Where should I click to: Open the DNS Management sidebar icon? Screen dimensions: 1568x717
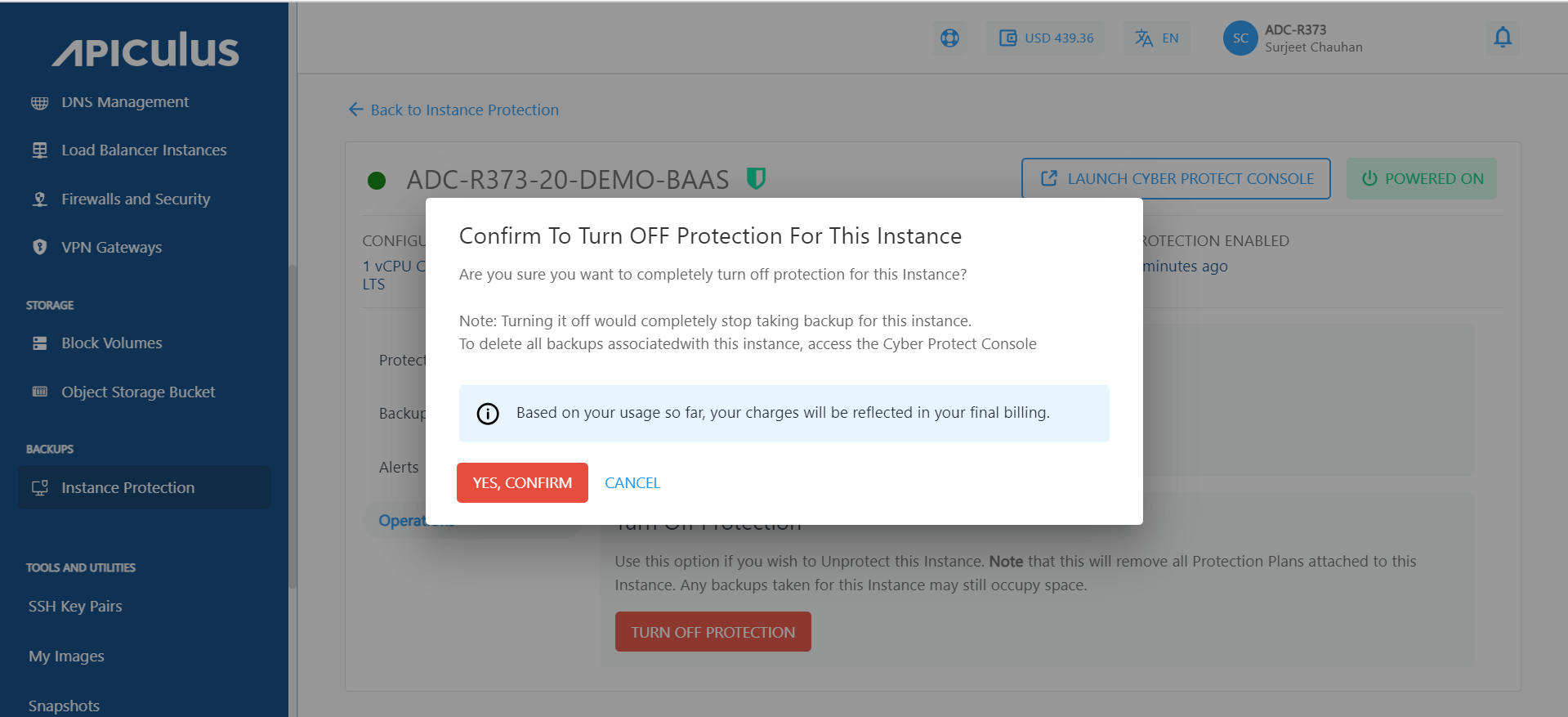40,101
